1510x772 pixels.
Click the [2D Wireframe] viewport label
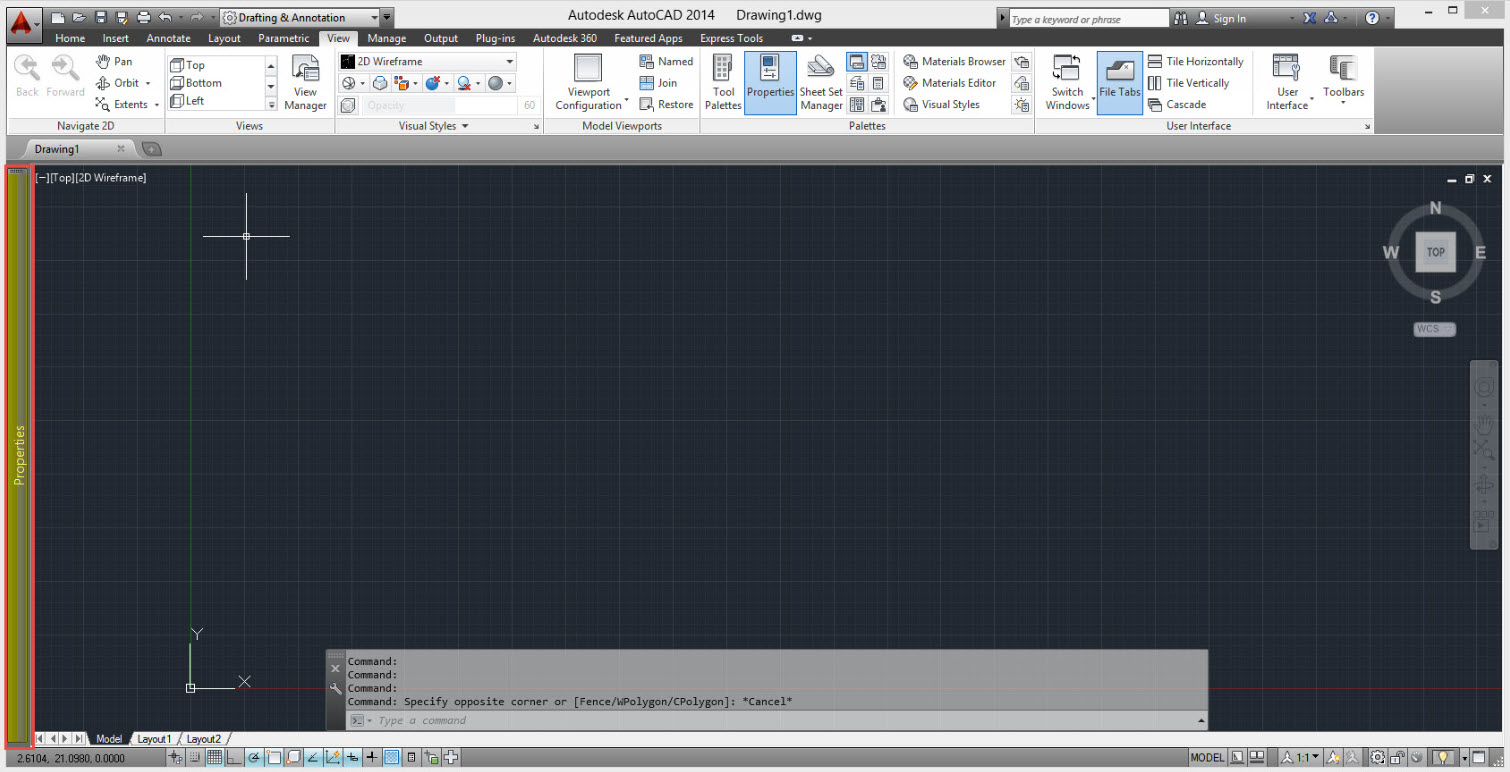coord(111,178)
